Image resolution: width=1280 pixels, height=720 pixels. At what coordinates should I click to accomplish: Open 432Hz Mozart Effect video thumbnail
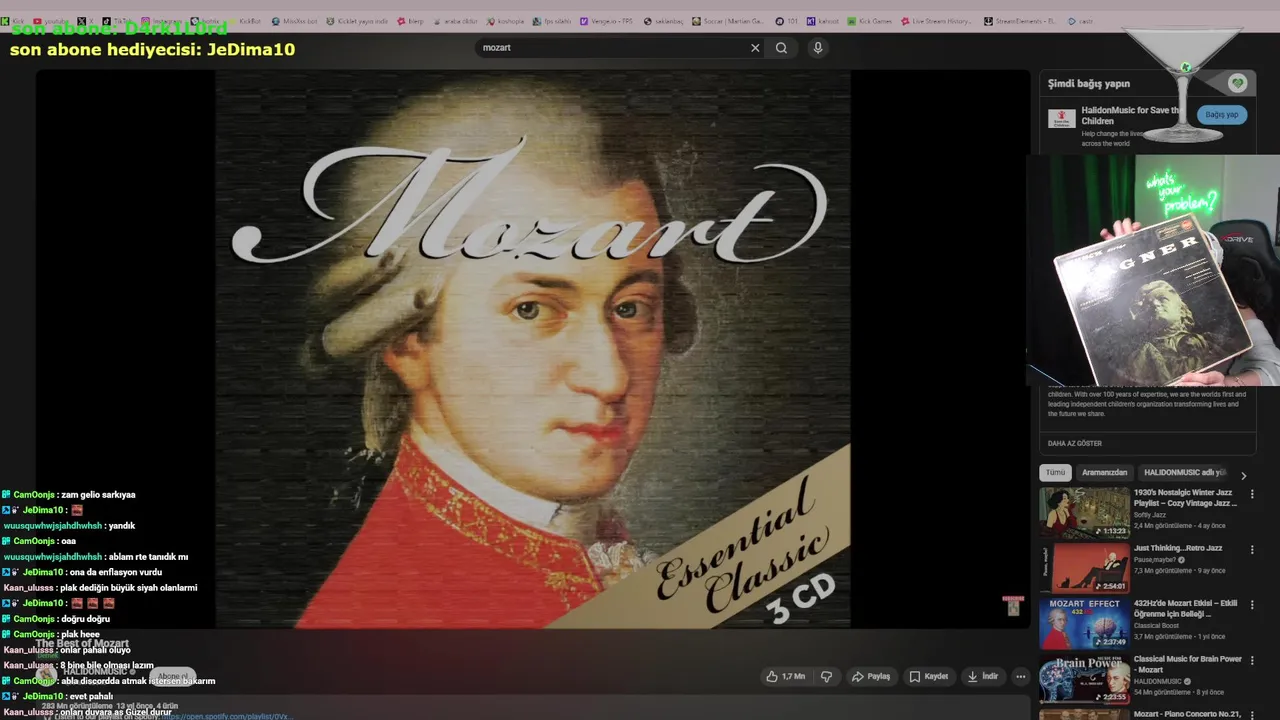pyautogui.click(x=1084, y=623)
